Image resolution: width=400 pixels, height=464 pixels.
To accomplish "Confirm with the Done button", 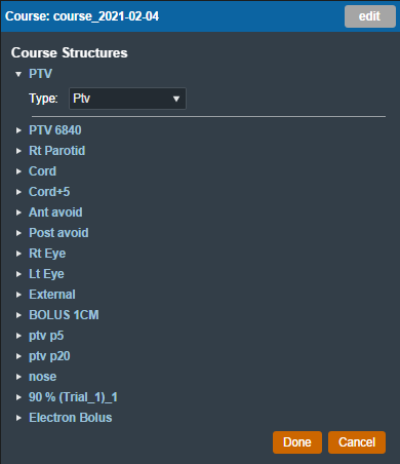I will click(297, 442).
